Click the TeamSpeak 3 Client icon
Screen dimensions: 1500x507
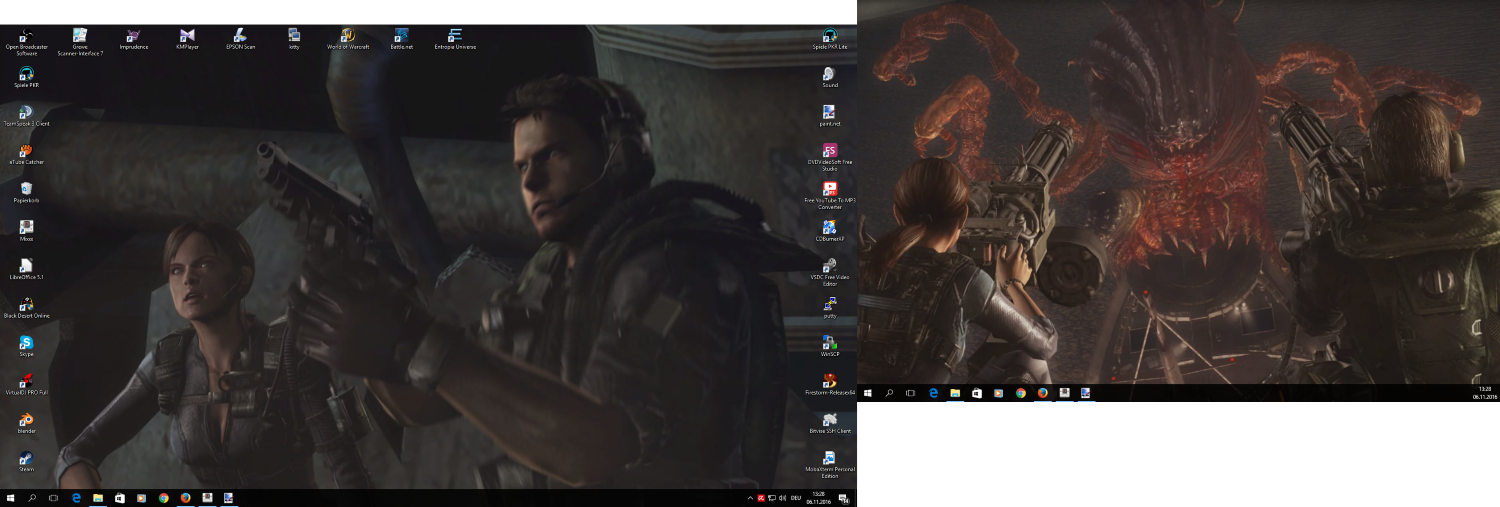(27, 113)
